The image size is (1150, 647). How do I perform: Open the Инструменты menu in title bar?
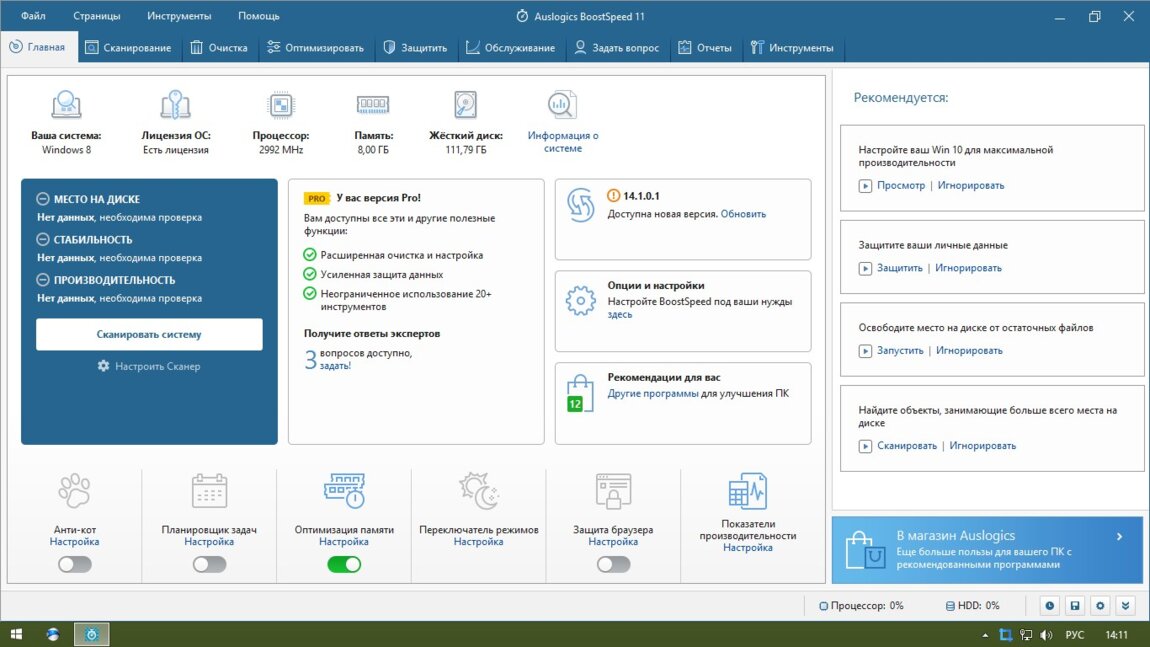coord(179,16)
